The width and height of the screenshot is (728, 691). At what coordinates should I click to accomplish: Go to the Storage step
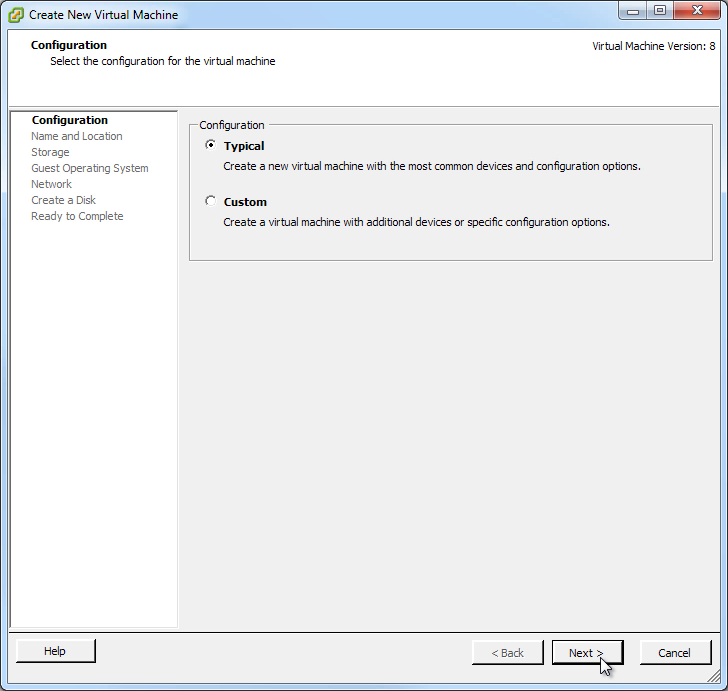(50, 152)
